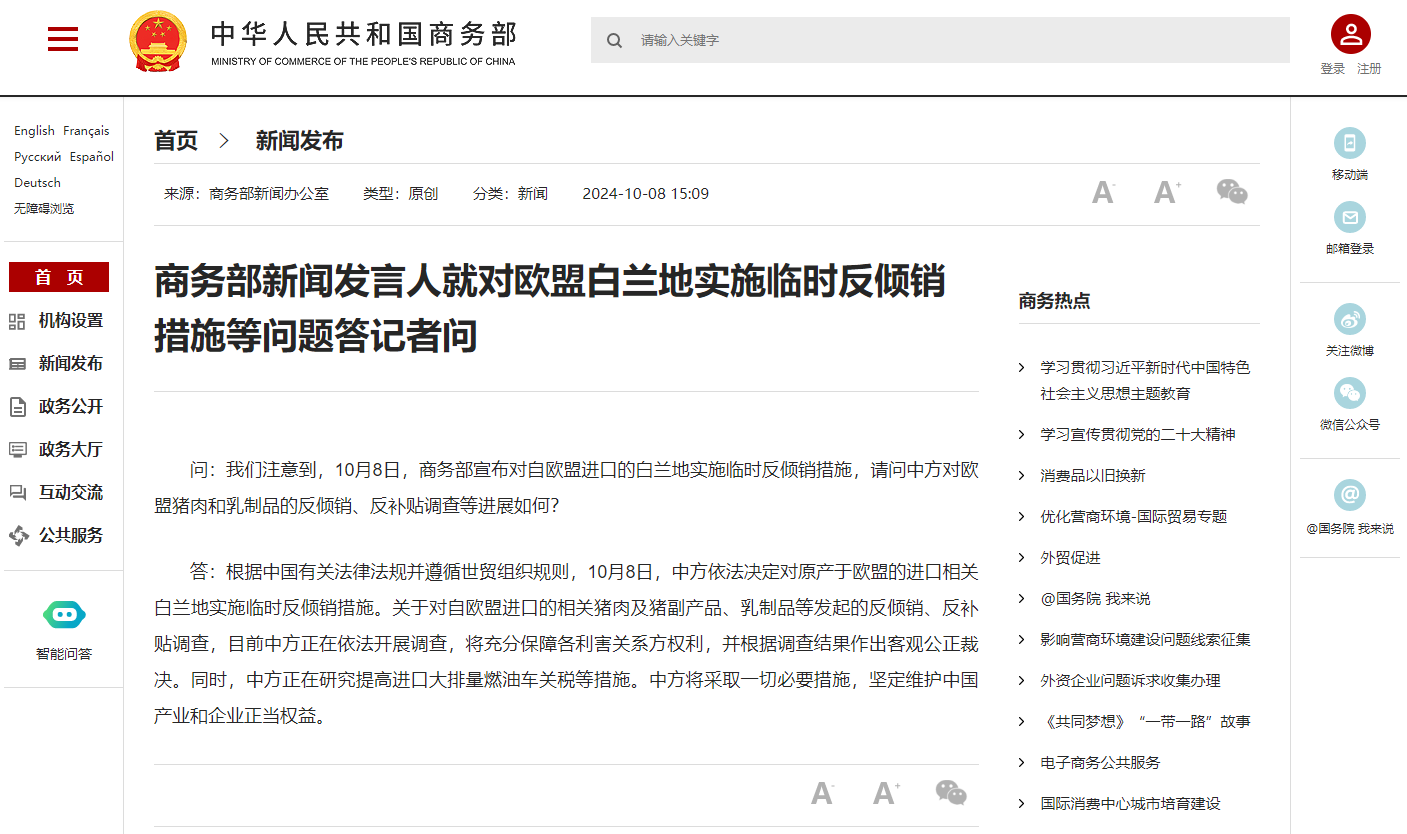The image size is (1407, 834).
Task: Expand arrow beside 学习贯彻习近平新时代 link
Action: (1021, 368)
